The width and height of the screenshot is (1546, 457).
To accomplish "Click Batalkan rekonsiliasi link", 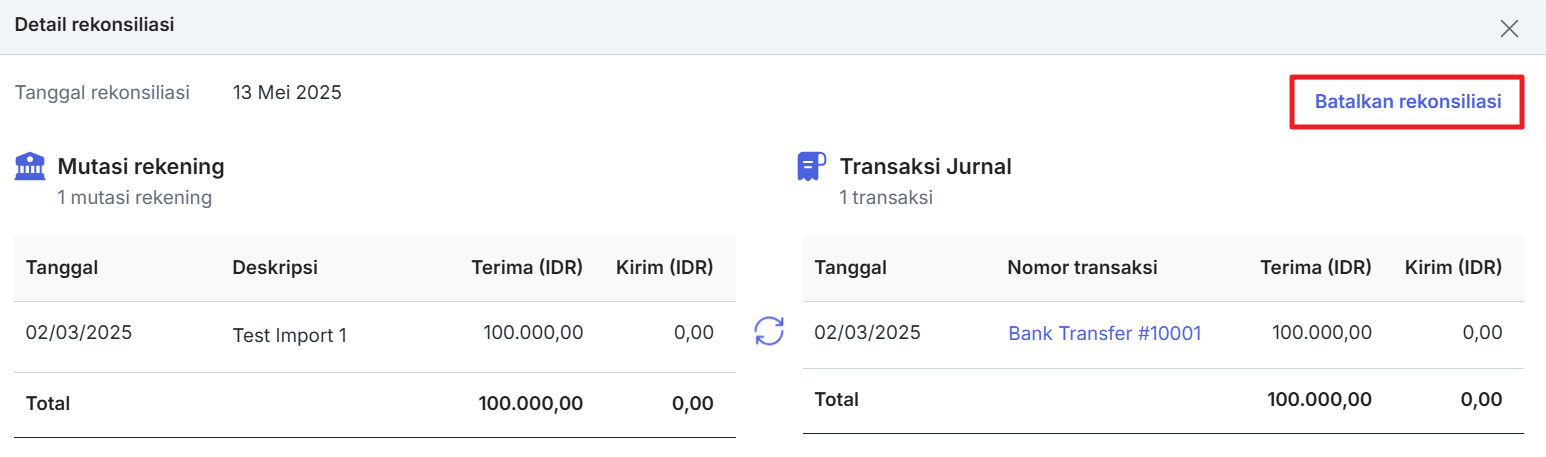I will pyautogui.click(x=1408, y=102).
